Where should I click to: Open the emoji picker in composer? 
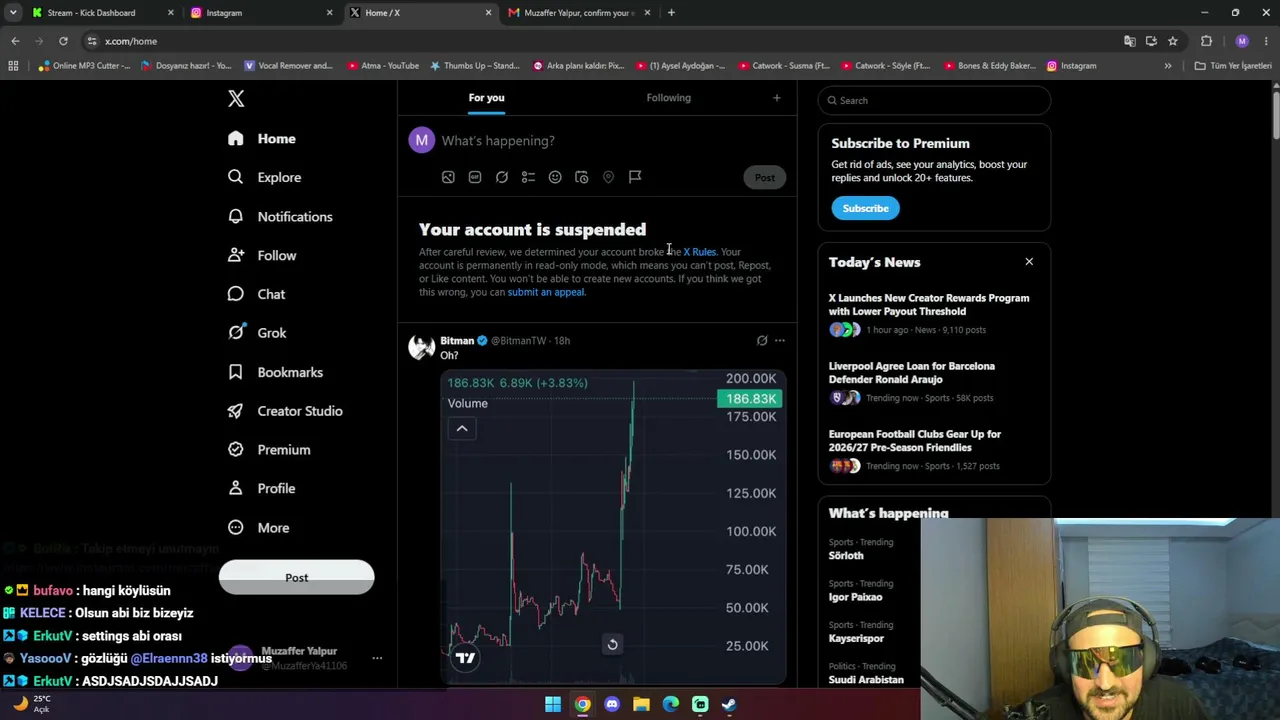coord(555,177)
